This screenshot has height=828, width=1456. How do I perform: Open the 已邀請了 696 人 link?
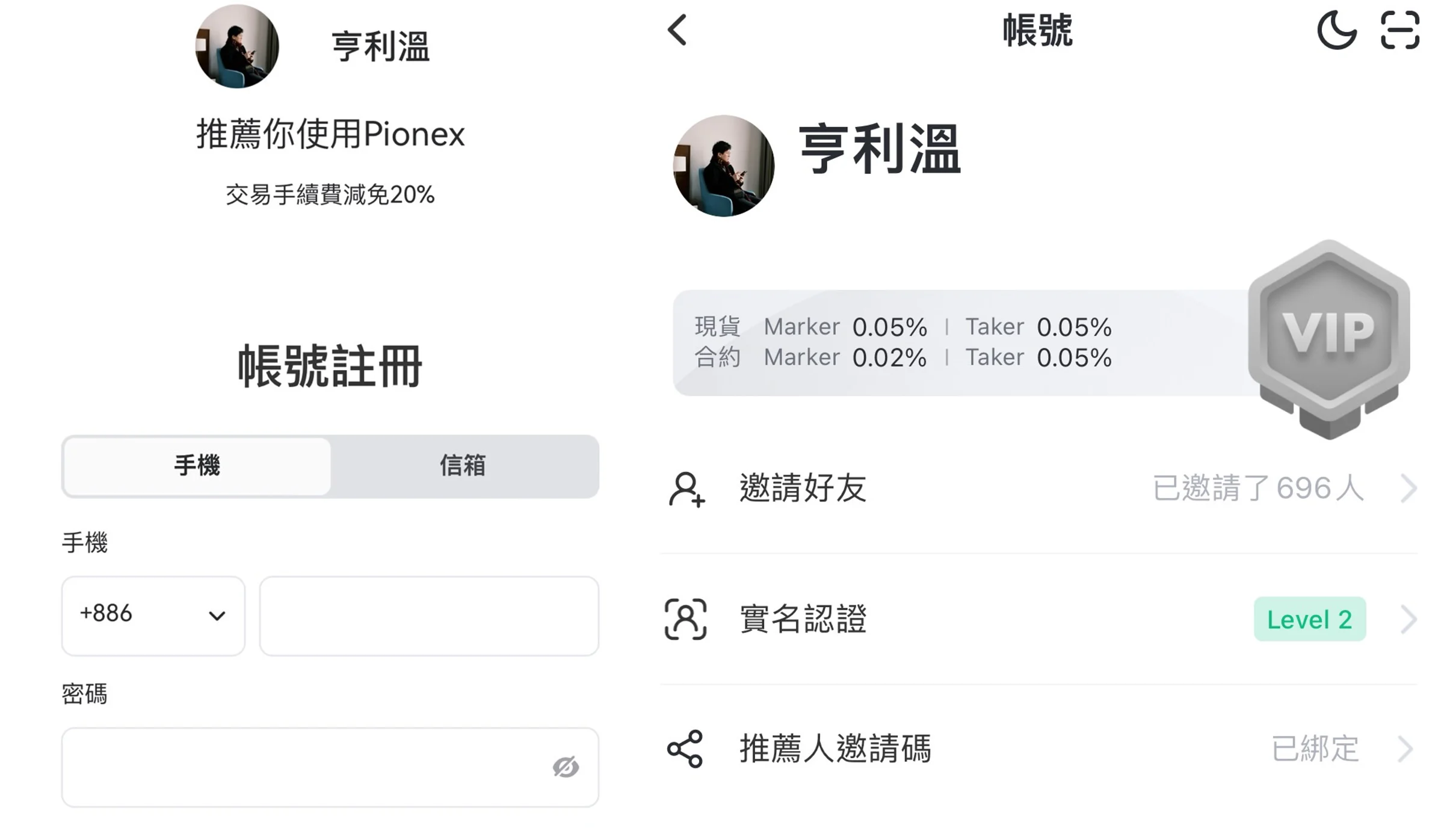1258,488
